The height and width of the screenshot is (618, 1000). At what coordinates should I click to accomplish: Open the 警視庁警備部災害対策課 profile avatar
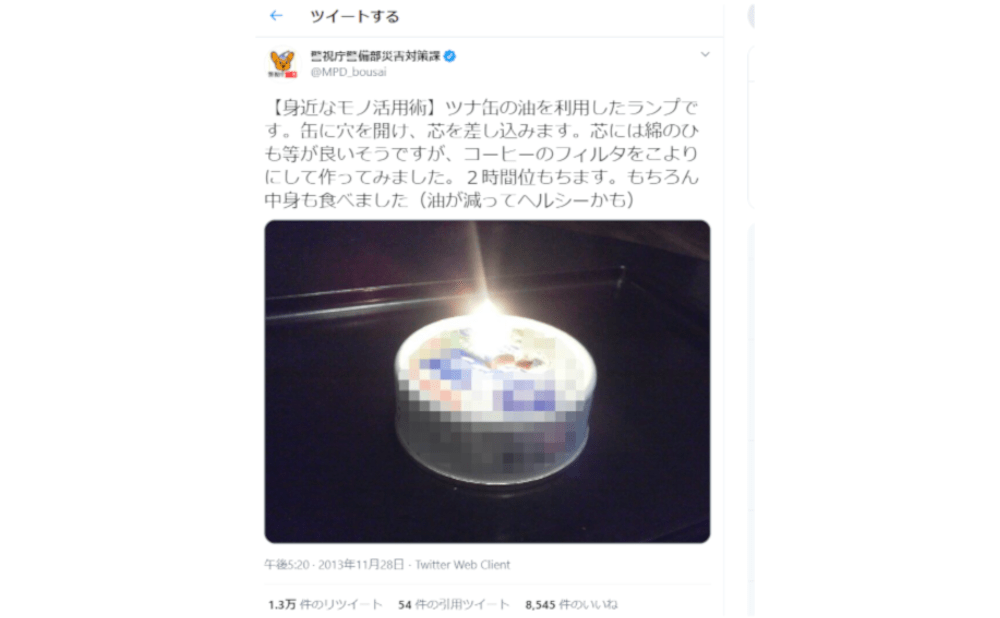[282, 64]
